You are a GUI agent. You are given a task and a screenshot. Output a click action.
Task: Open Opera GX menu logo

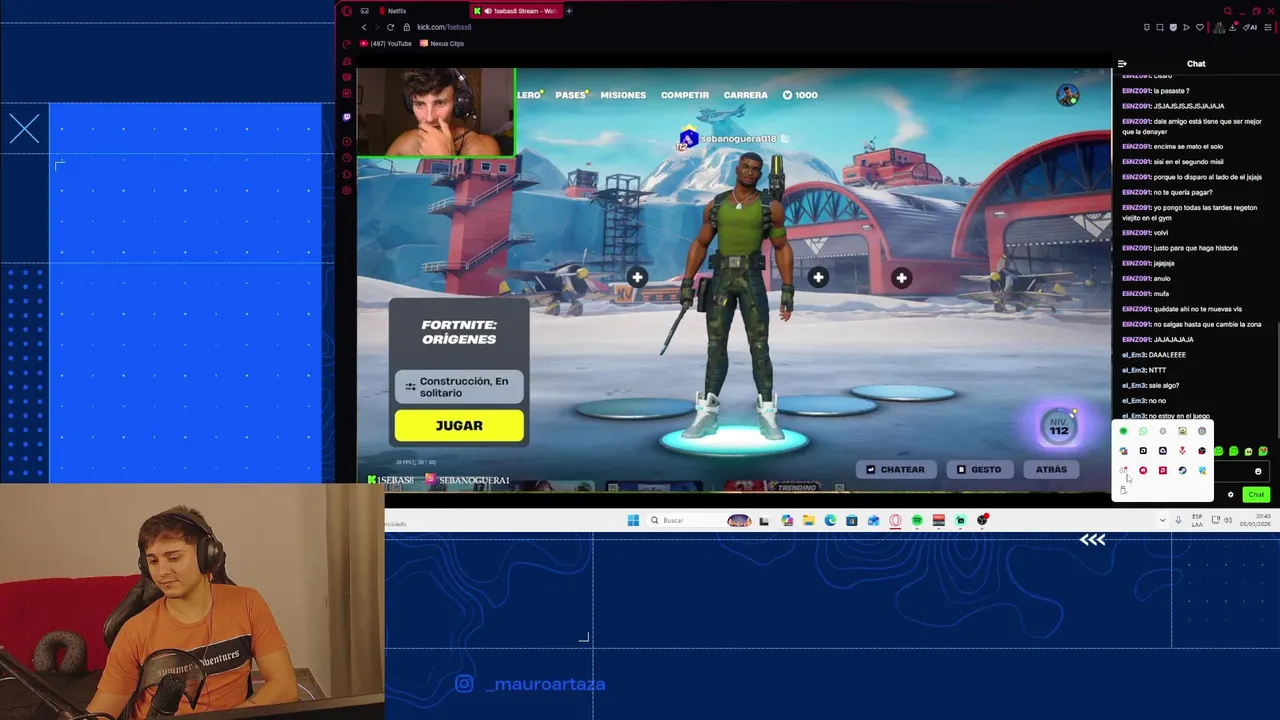click(x=347, y=11)
